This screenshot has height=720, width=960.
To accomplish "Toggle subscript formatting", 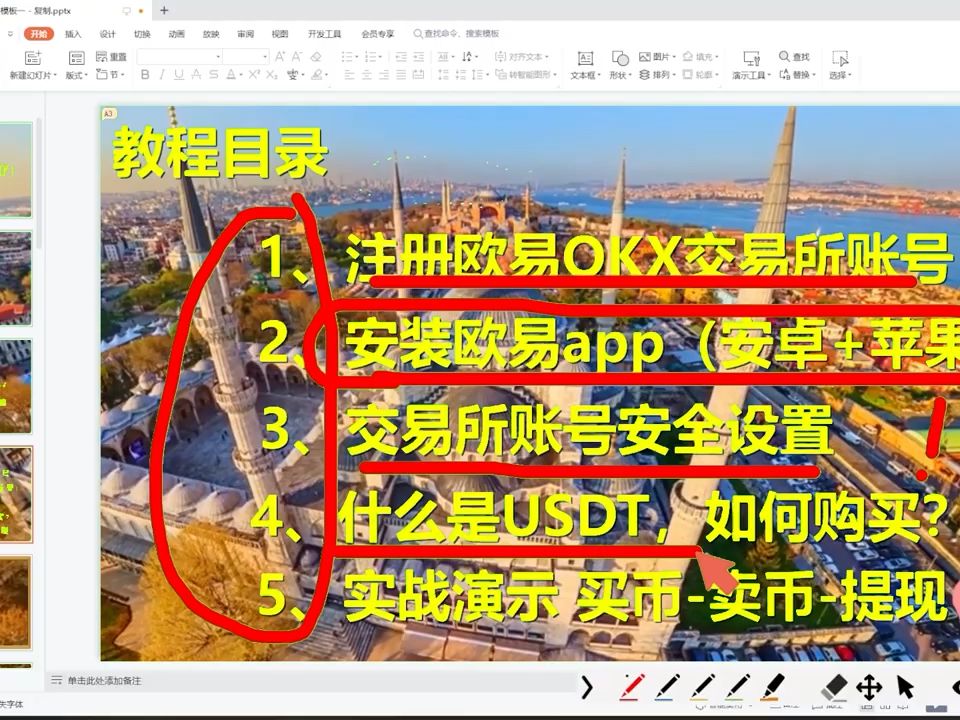I will 272,75.
